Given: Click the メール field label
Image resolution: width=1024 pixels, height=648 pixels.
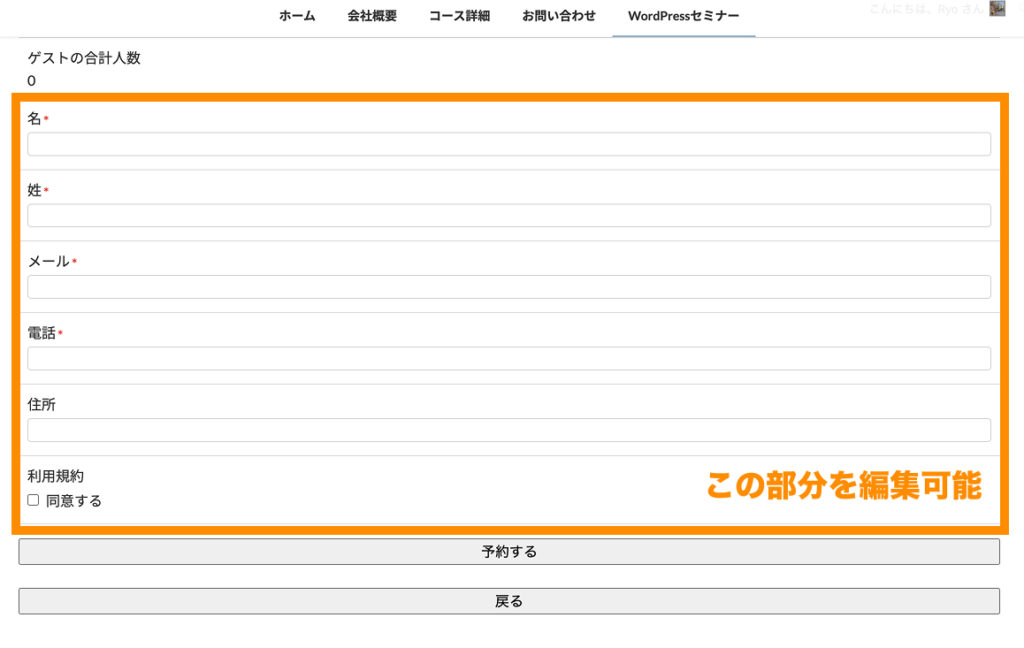Looking at the screenshot, I should (x=48, y=261).
